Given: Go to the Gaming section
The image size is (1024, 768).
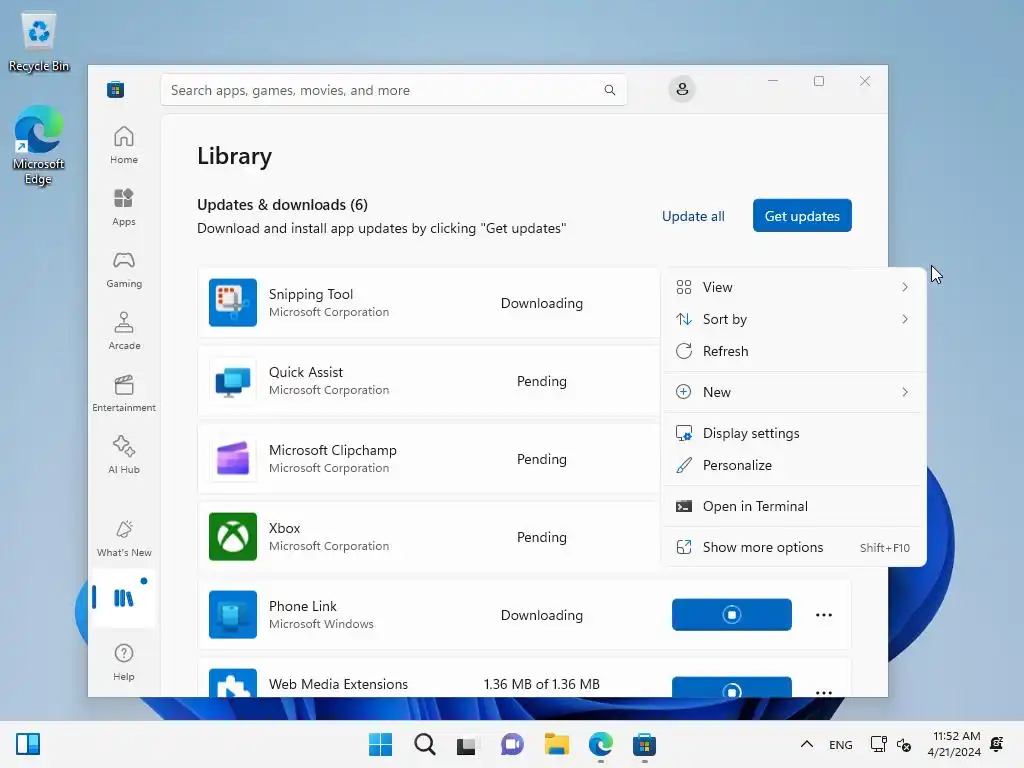Looking at the screenshot, I should 123,269.
